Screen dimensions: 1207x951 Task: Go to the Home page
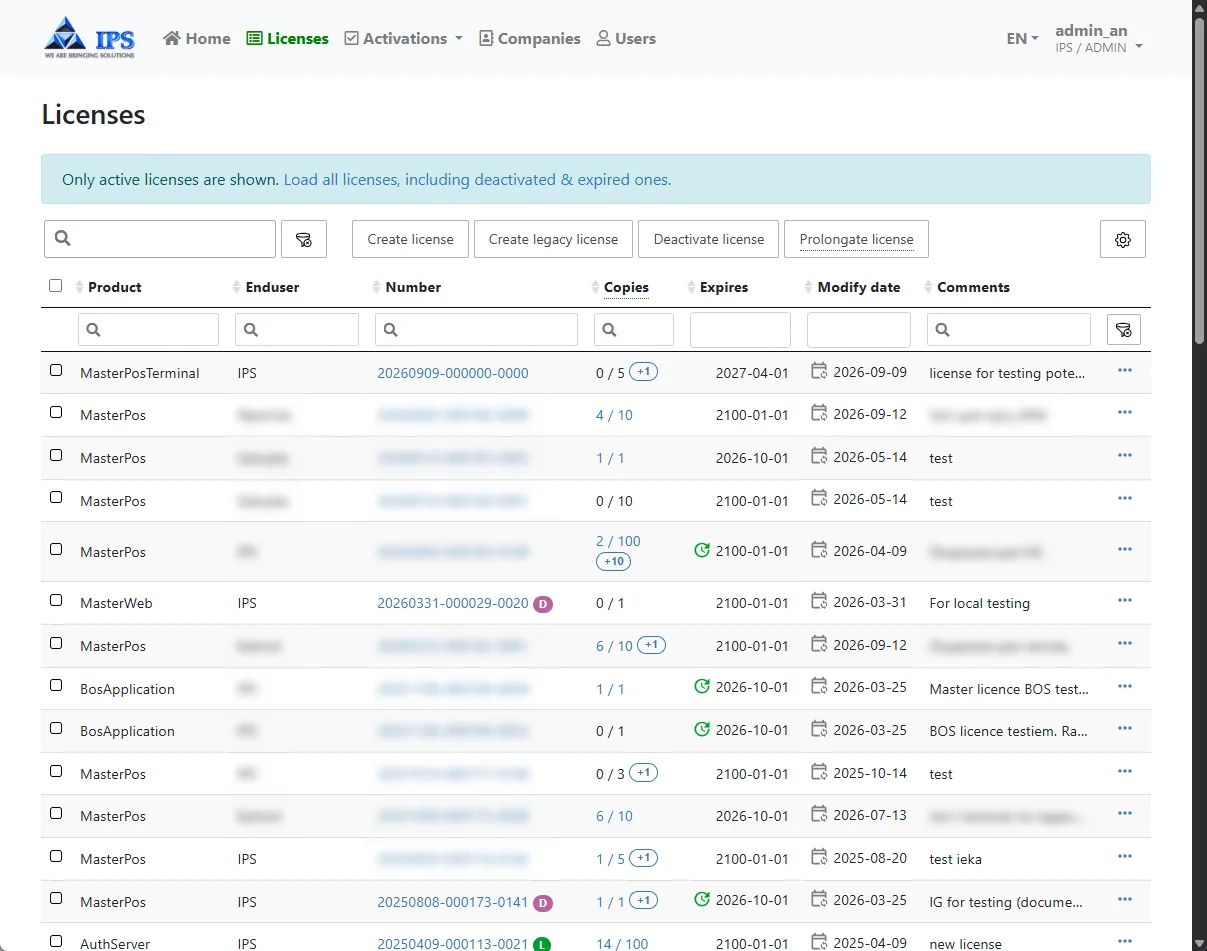click(x=197, y=39)
